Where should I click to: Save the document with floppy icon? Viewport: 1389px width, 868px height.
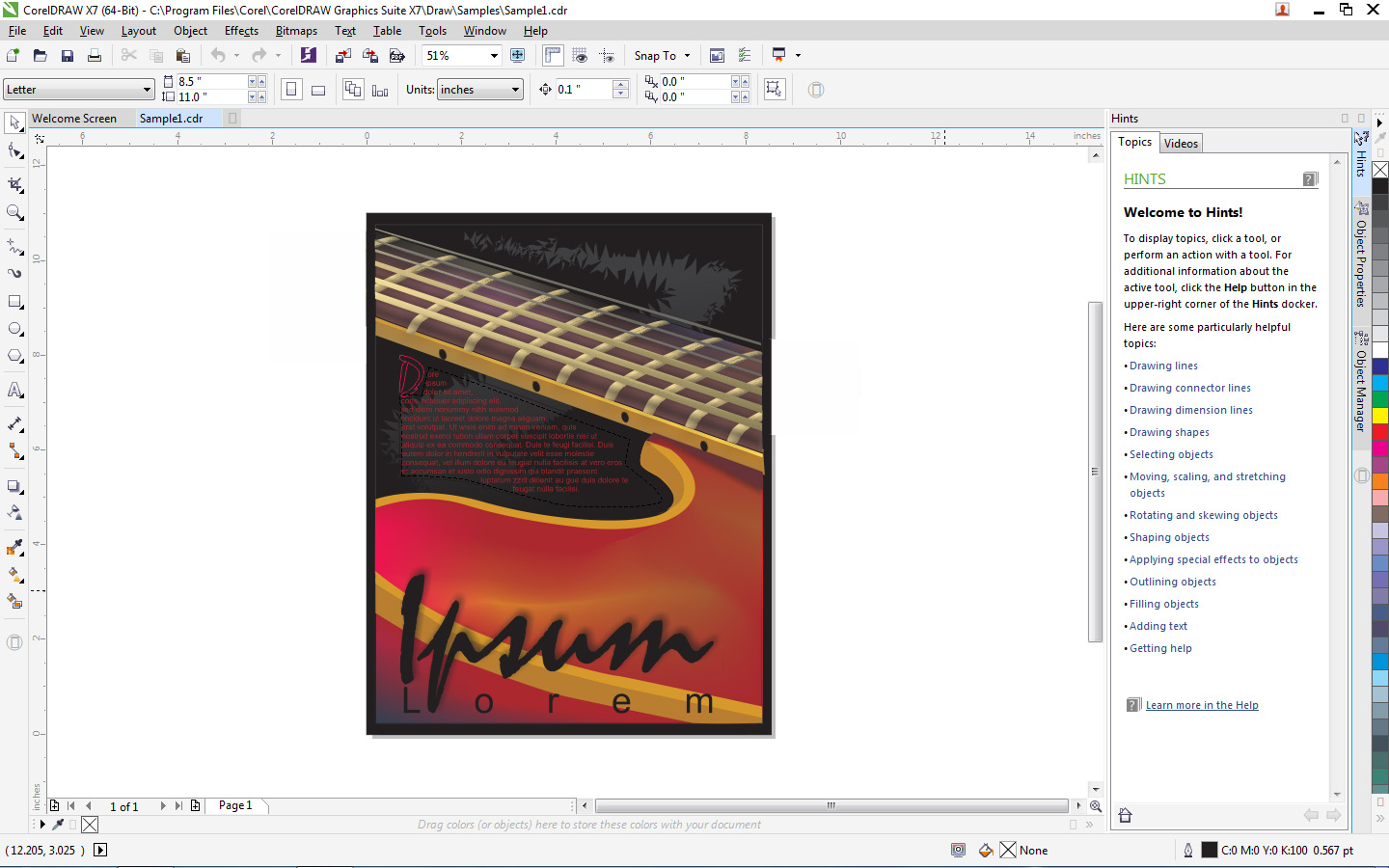tap(67, 56)
